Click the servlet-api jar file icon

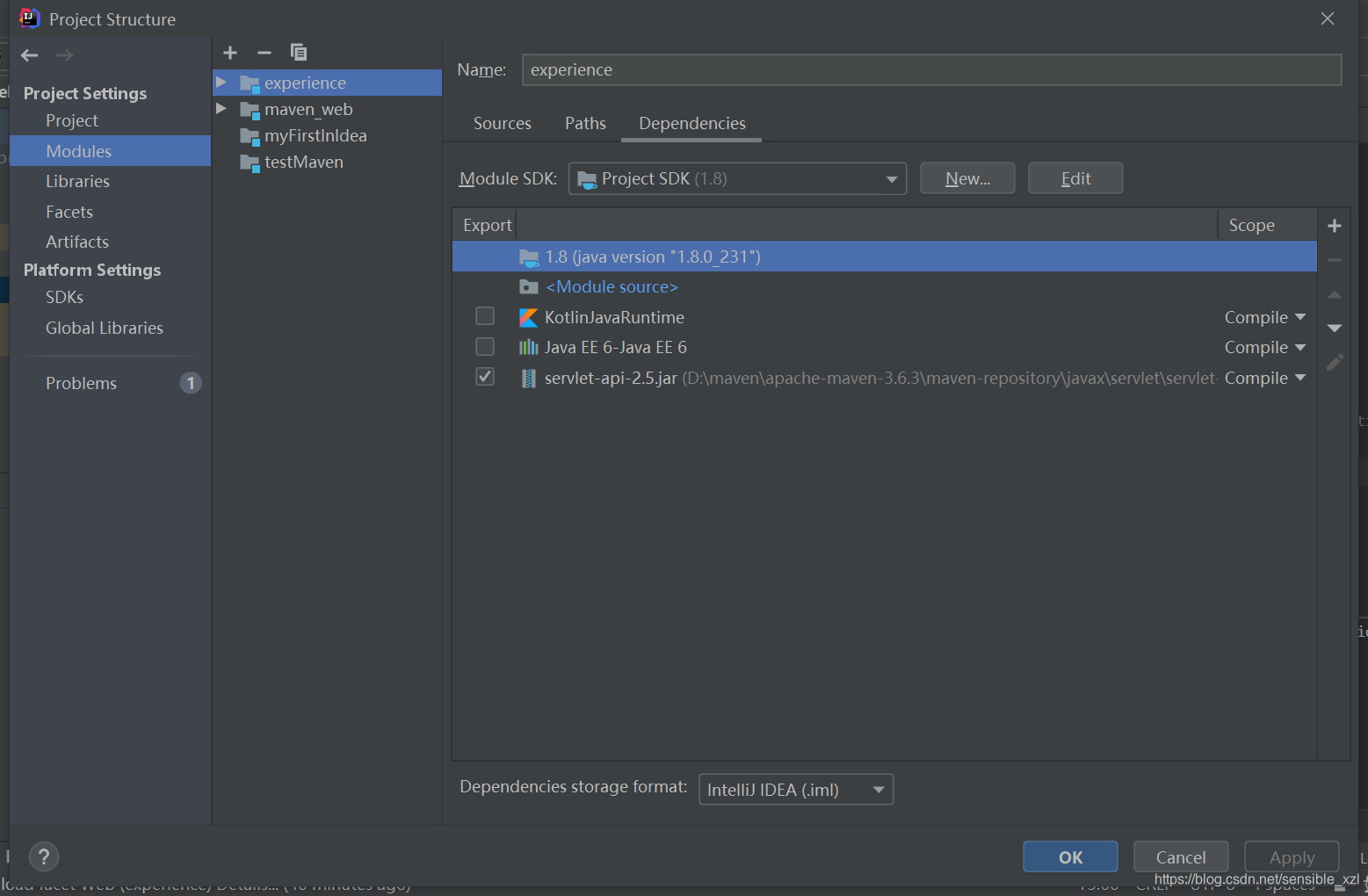coord(528,378)
